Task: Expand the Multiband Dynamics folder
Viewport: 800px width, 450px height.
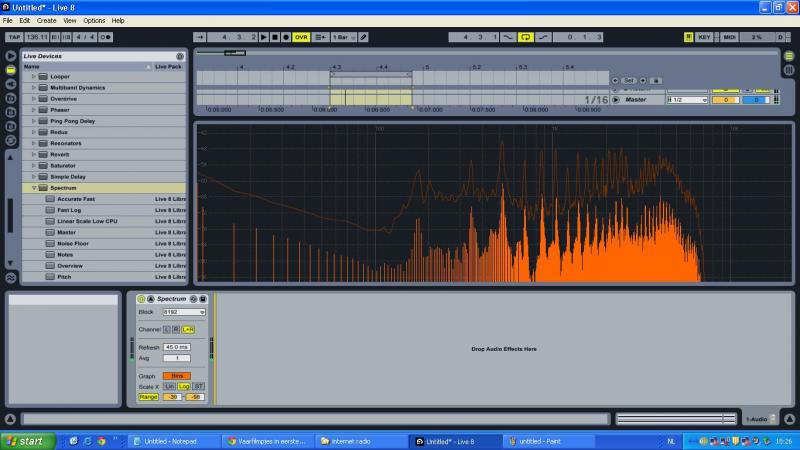Action: [34, 88]
